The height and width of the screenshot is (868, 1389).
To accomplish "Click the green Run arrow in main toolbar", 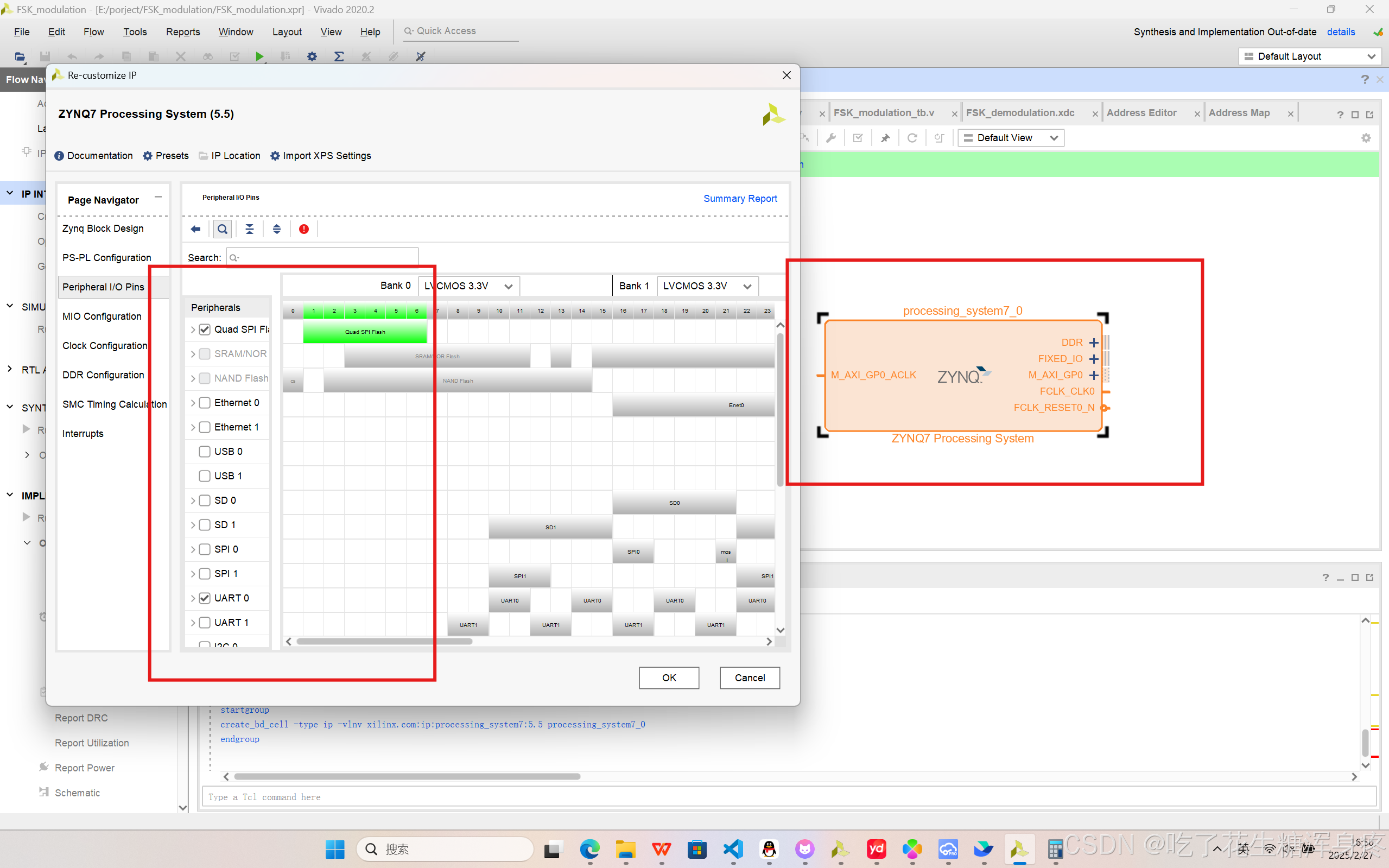I will pos(259,56).
